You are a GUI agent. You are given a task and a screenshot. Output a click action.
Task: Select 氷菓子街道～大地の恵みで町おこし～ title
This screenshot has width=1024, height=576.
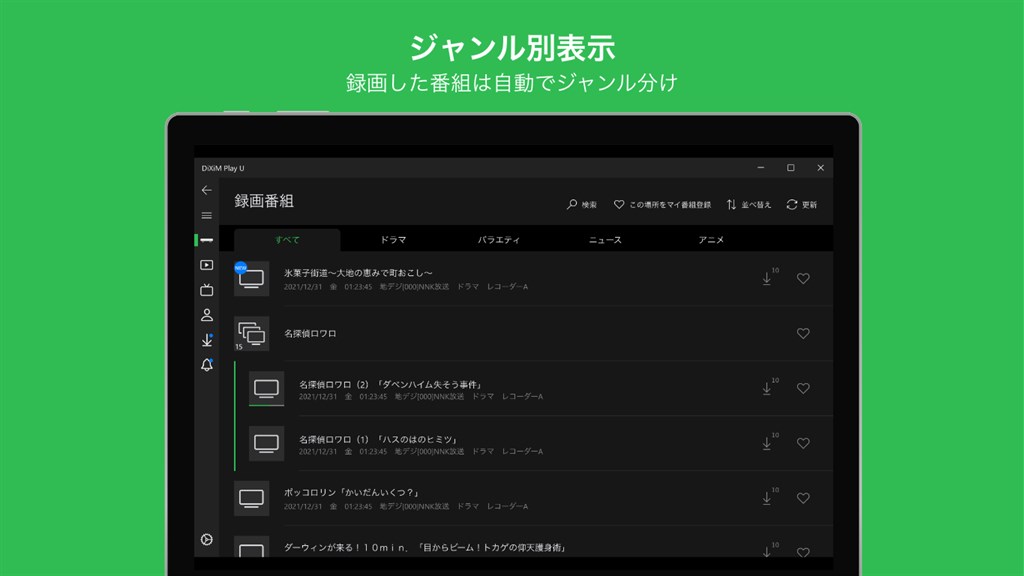pos(358,273)
